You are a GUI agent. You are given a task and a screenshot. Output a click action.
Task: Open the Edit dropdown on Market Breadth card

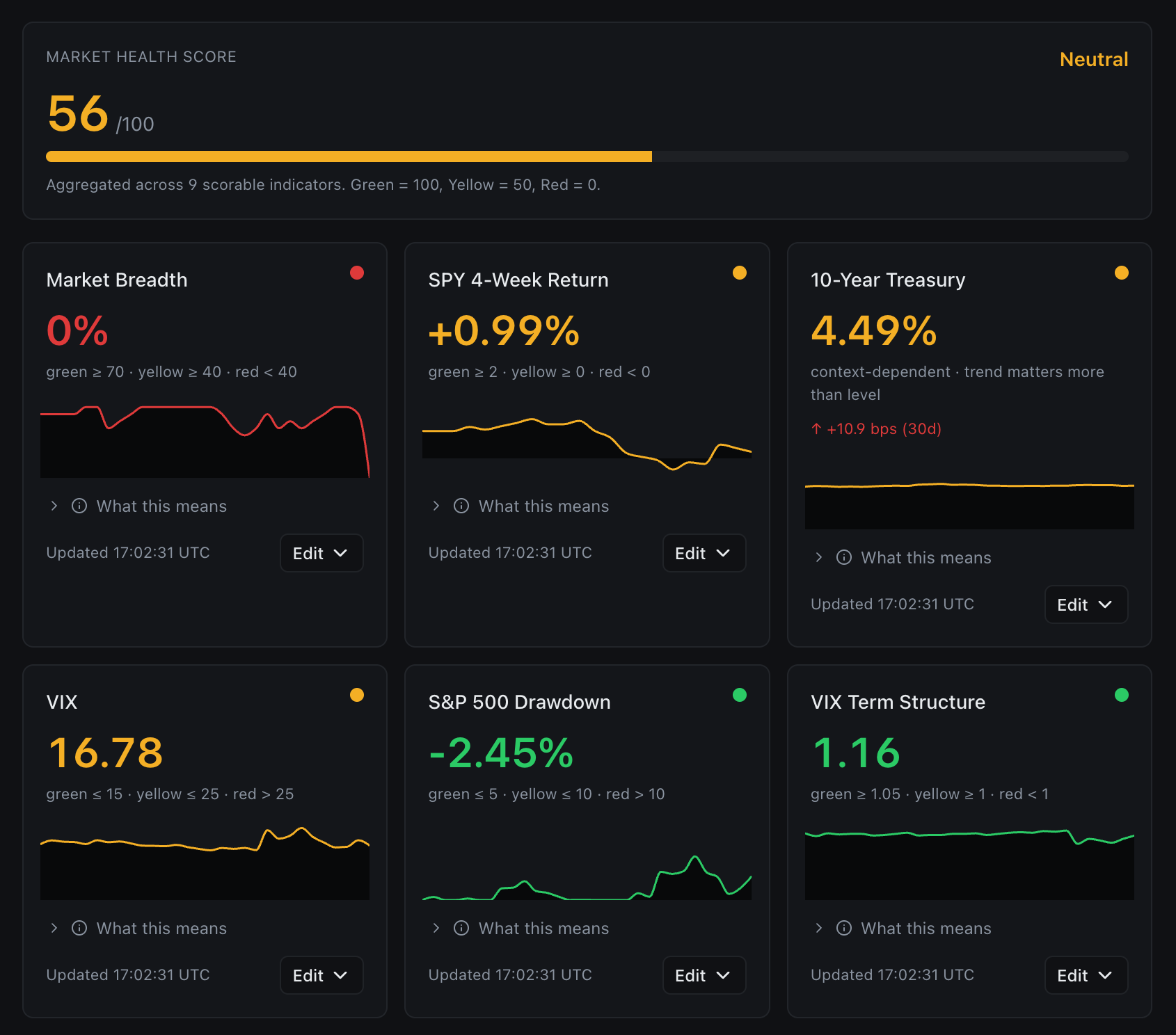(x=321, y=553)
